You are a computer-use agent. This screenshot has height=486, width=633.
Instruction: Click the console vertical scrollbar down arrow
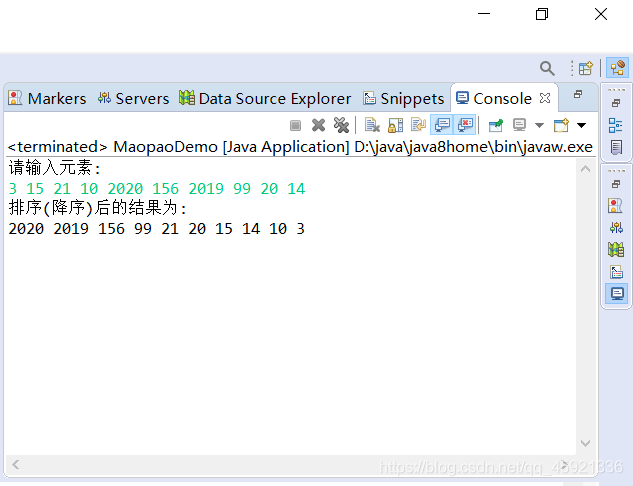click(x=585, y=443)
